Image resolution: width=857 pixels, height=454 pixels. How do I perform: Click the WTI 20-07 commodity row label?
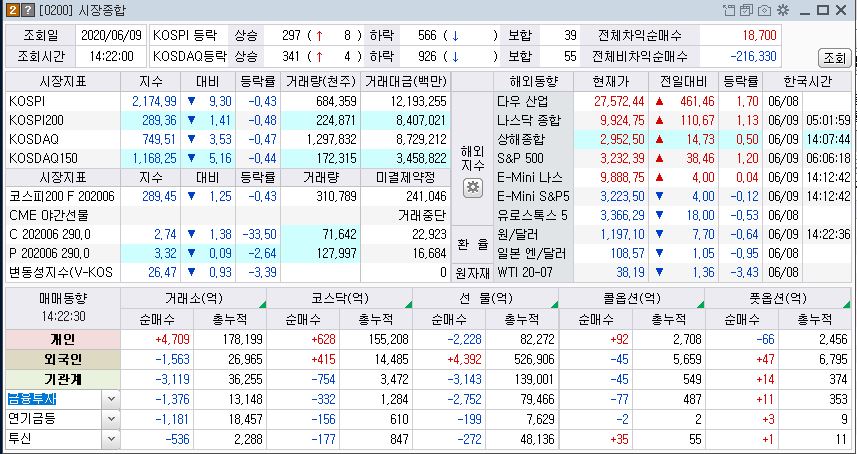525,272
